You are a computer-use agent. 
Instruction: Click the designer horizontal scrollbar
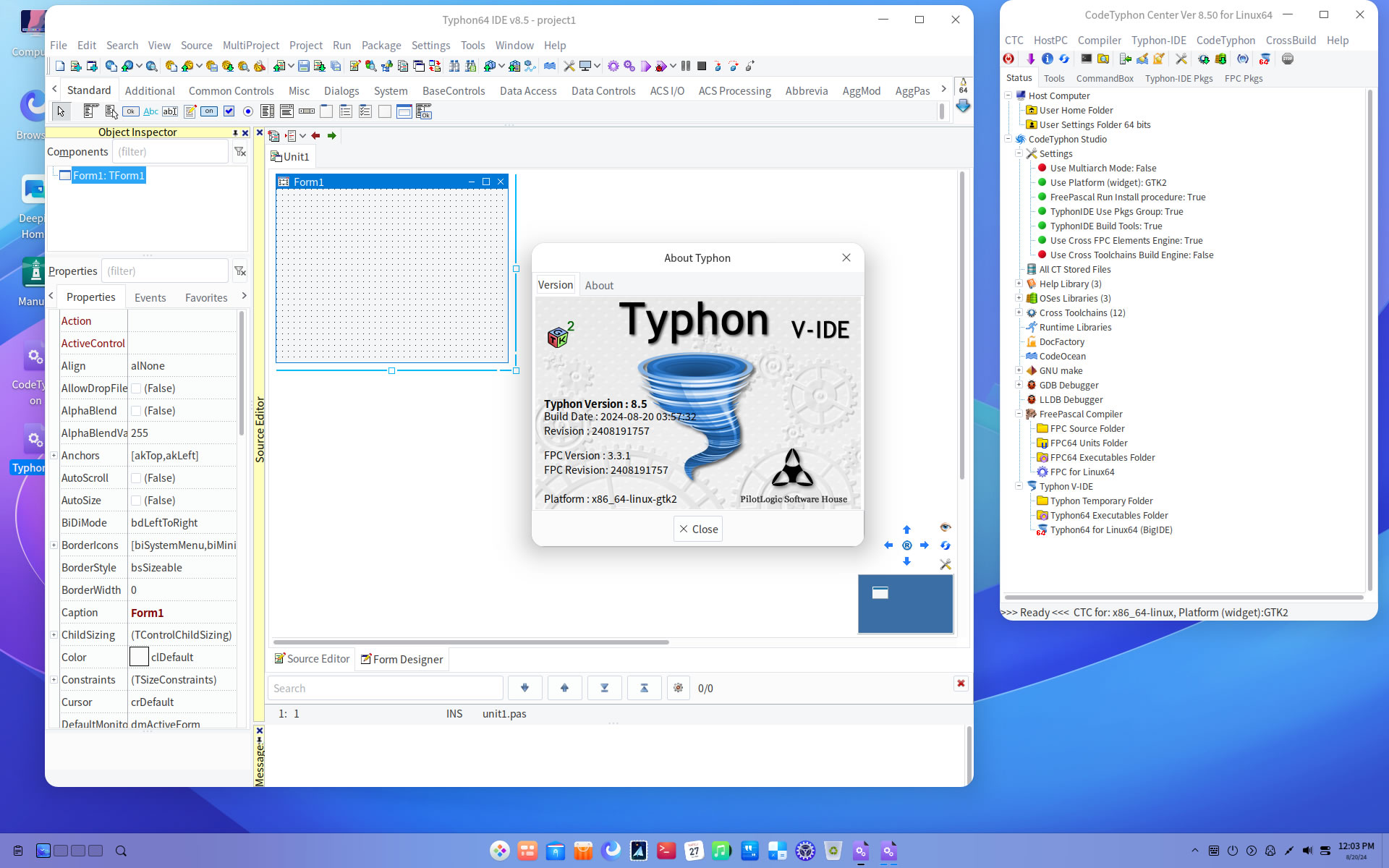pos(471,642)
